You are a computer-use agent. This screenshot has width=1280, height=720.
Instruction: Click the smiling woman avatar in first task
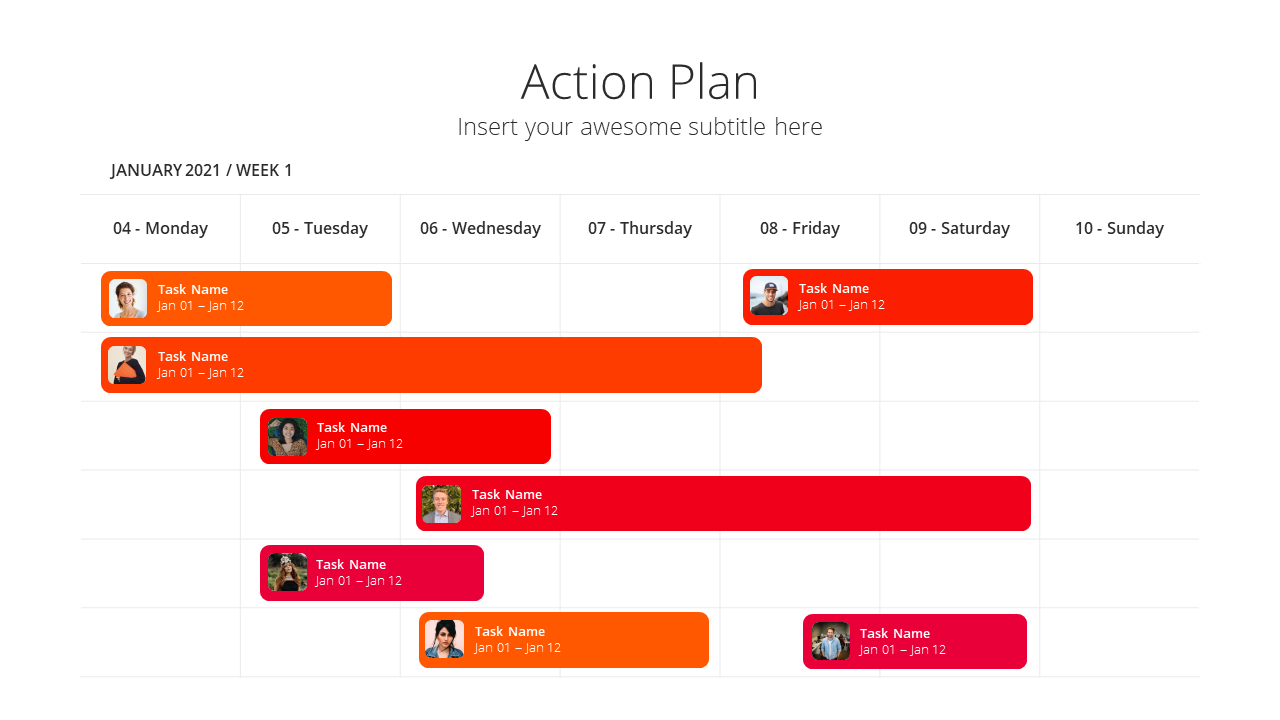128,298
